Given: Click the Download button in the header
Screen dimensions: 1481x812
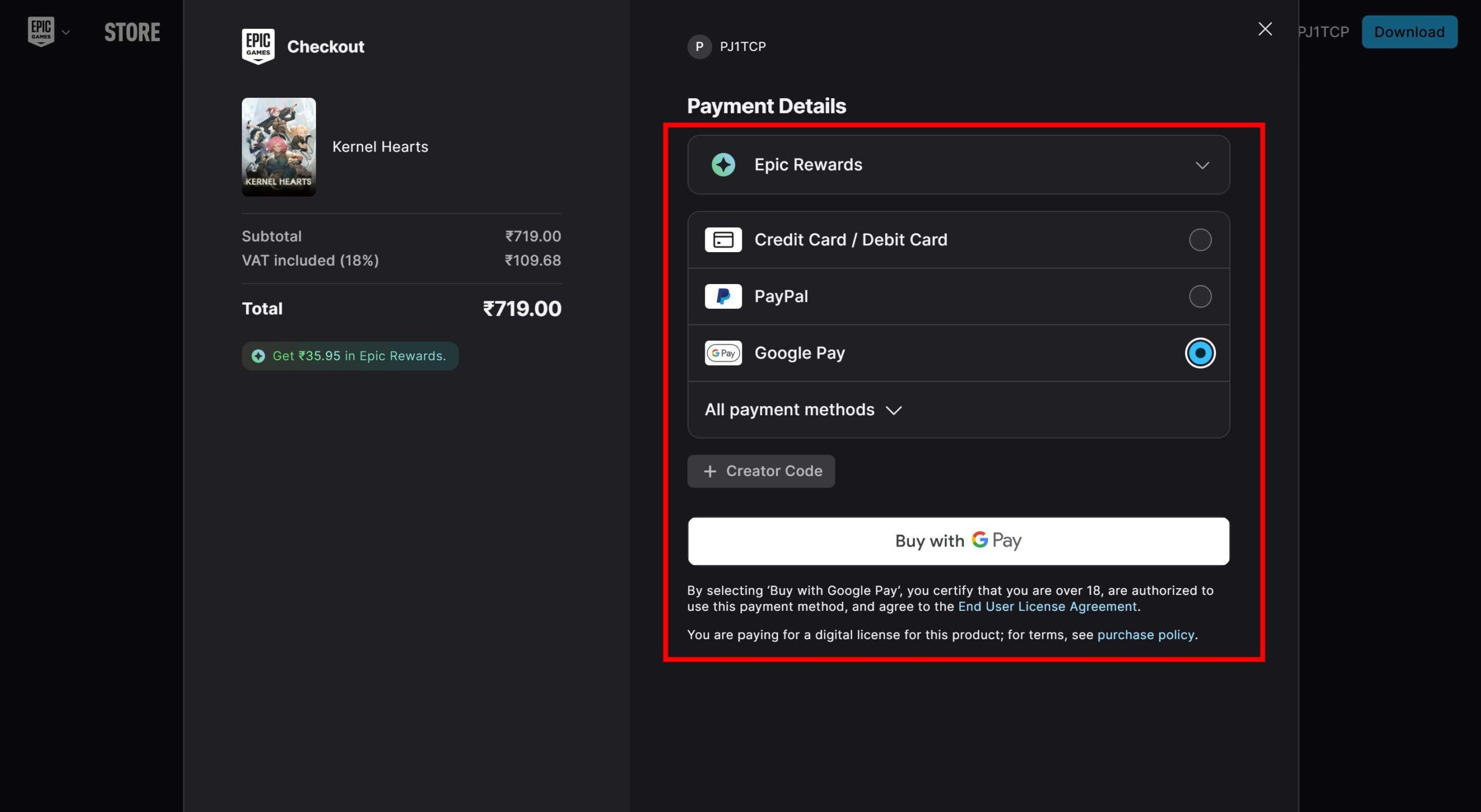Looking at the screenshot, I should 1409,32.
